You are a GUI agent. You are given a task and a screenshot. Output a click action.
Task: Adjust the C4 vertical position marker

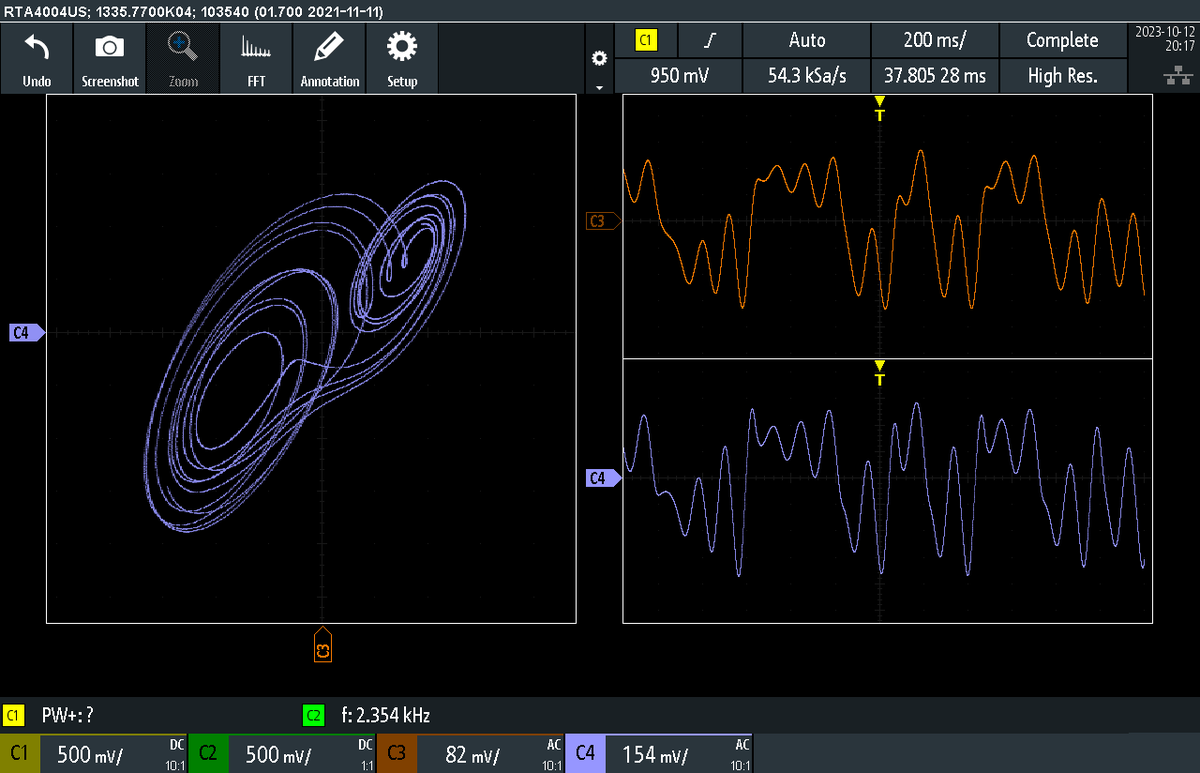pyautogui.click(x=604, y=477)
